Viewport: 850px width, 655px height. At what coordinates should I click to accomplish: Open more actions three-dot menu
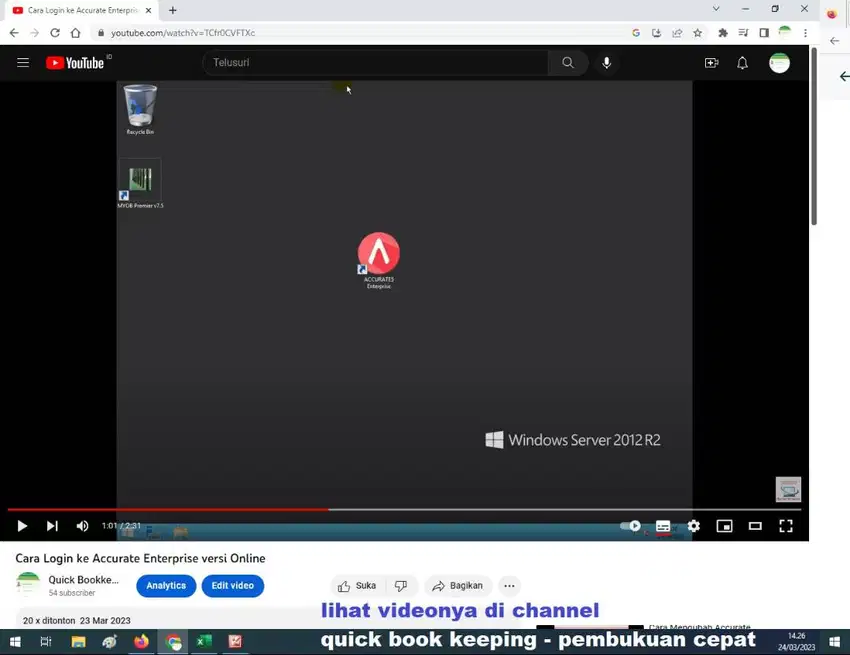509,586
